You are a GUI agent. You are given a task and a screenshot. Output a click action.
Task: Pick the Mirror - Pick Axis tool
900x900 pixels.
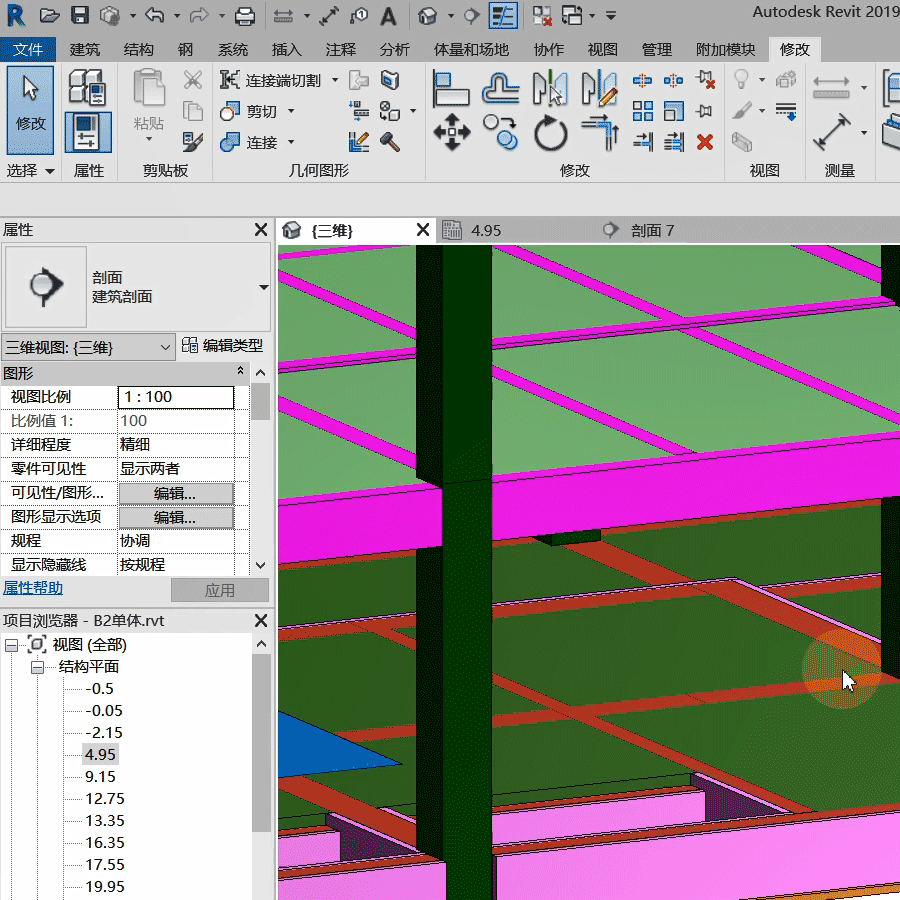point(550,88)
